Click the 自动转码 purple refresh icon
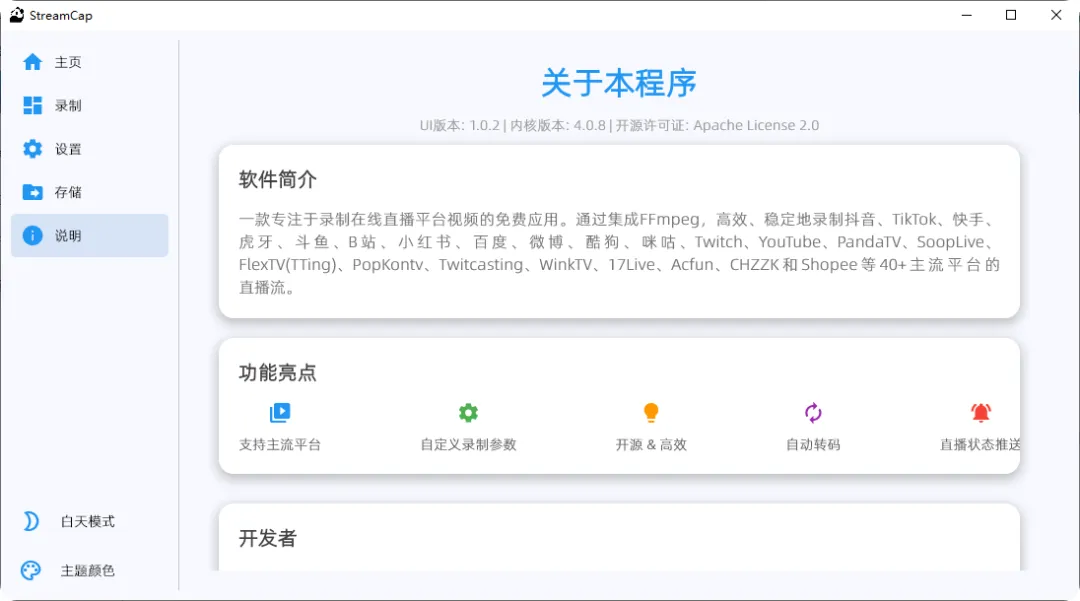Image resolution: width=1080 pixels, height=601 pixels. (813, 413)
